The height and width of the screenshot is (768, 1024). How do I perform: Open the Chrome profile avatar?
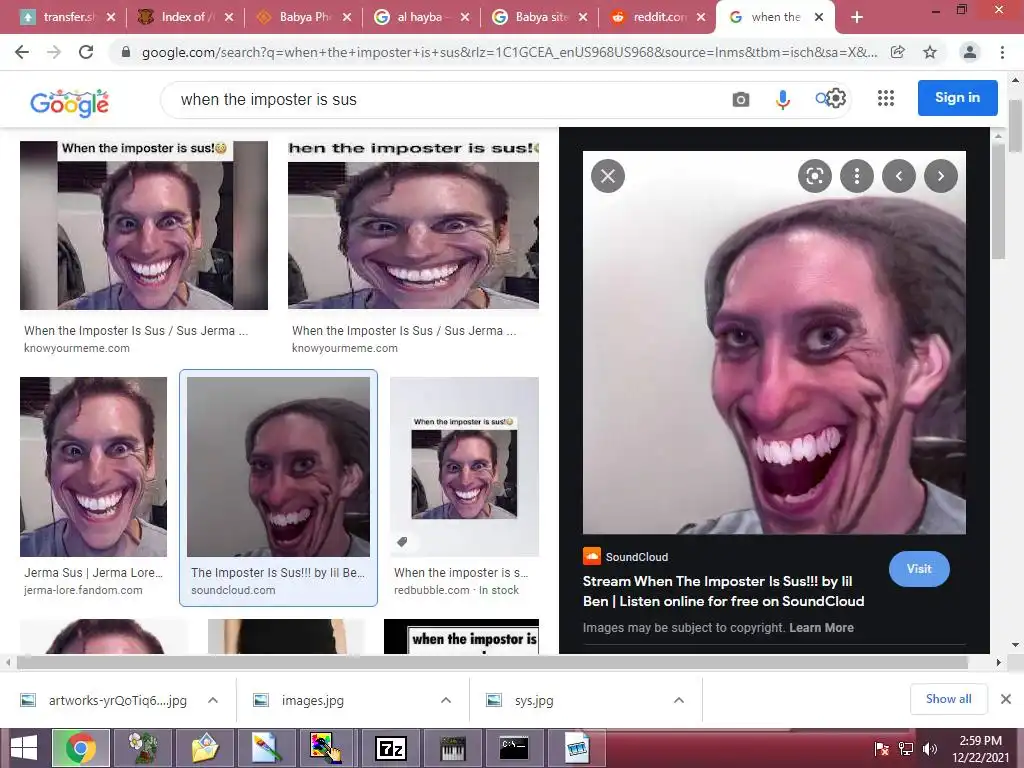970,52
